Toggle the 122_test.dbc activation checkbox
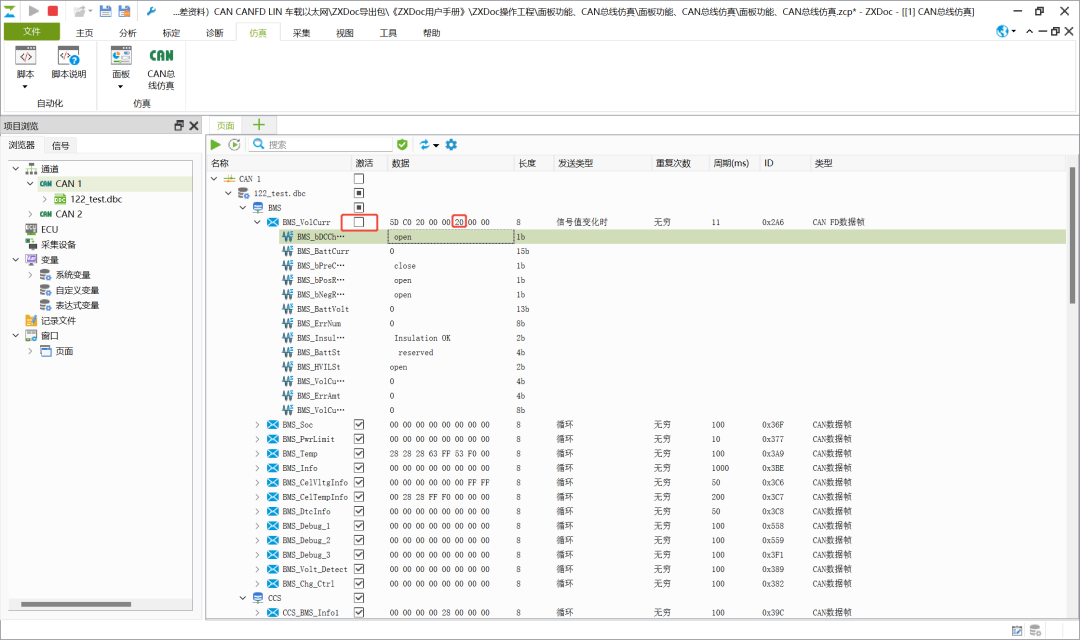The image size is (1080, 640). tap(359, 193)
